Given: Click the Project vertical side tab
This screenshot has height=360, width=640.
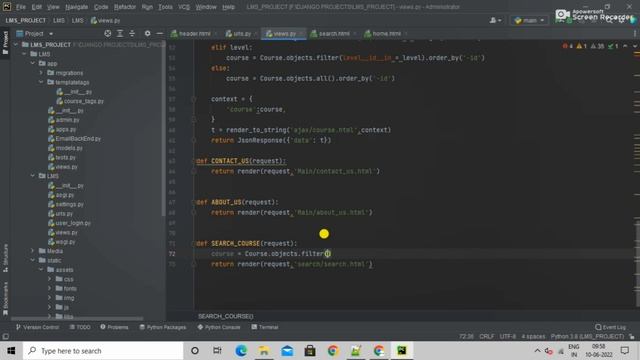Looking at the screenshot, I should coord(5,42).
